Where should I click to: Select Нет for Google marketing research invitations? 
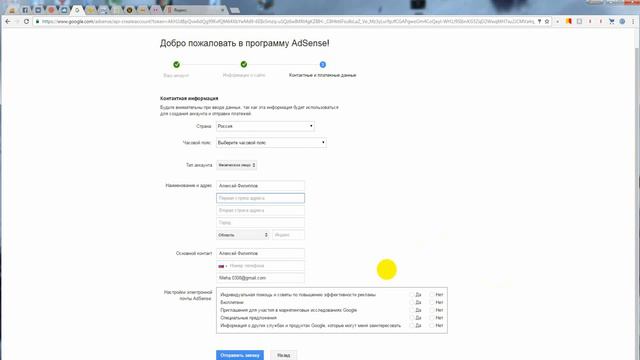pos(432,310)
